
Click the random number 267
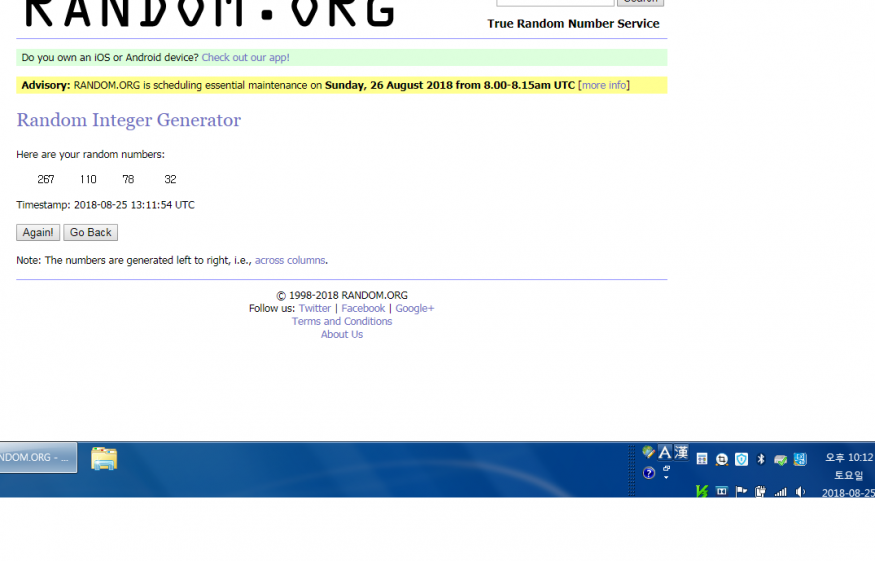coord(46,179)
